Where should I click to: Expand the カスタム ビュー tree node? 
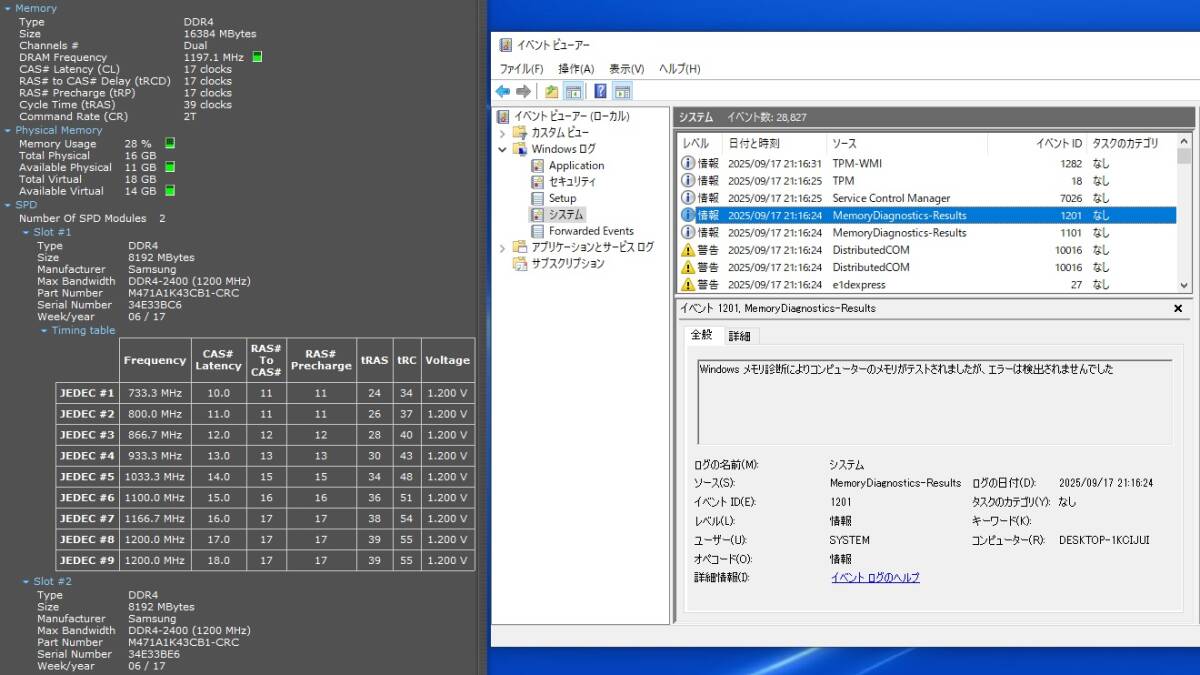click(503, 133)
